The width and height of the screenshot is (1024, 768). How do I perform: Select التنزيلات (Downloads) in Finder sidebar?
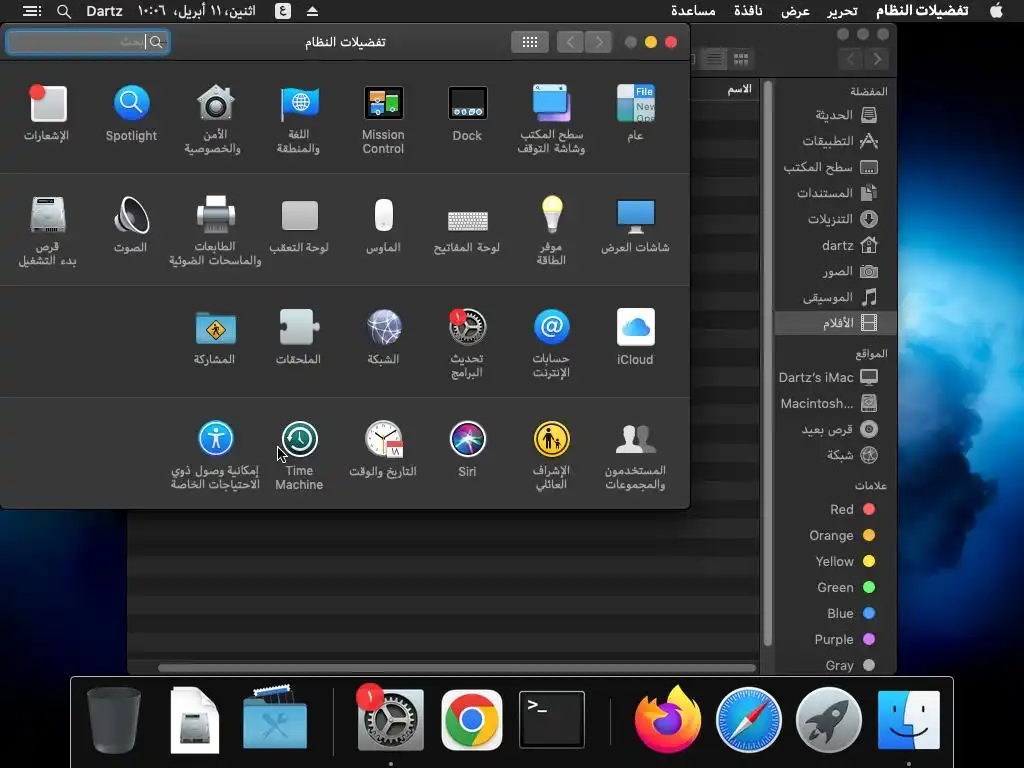click(836, 219)
